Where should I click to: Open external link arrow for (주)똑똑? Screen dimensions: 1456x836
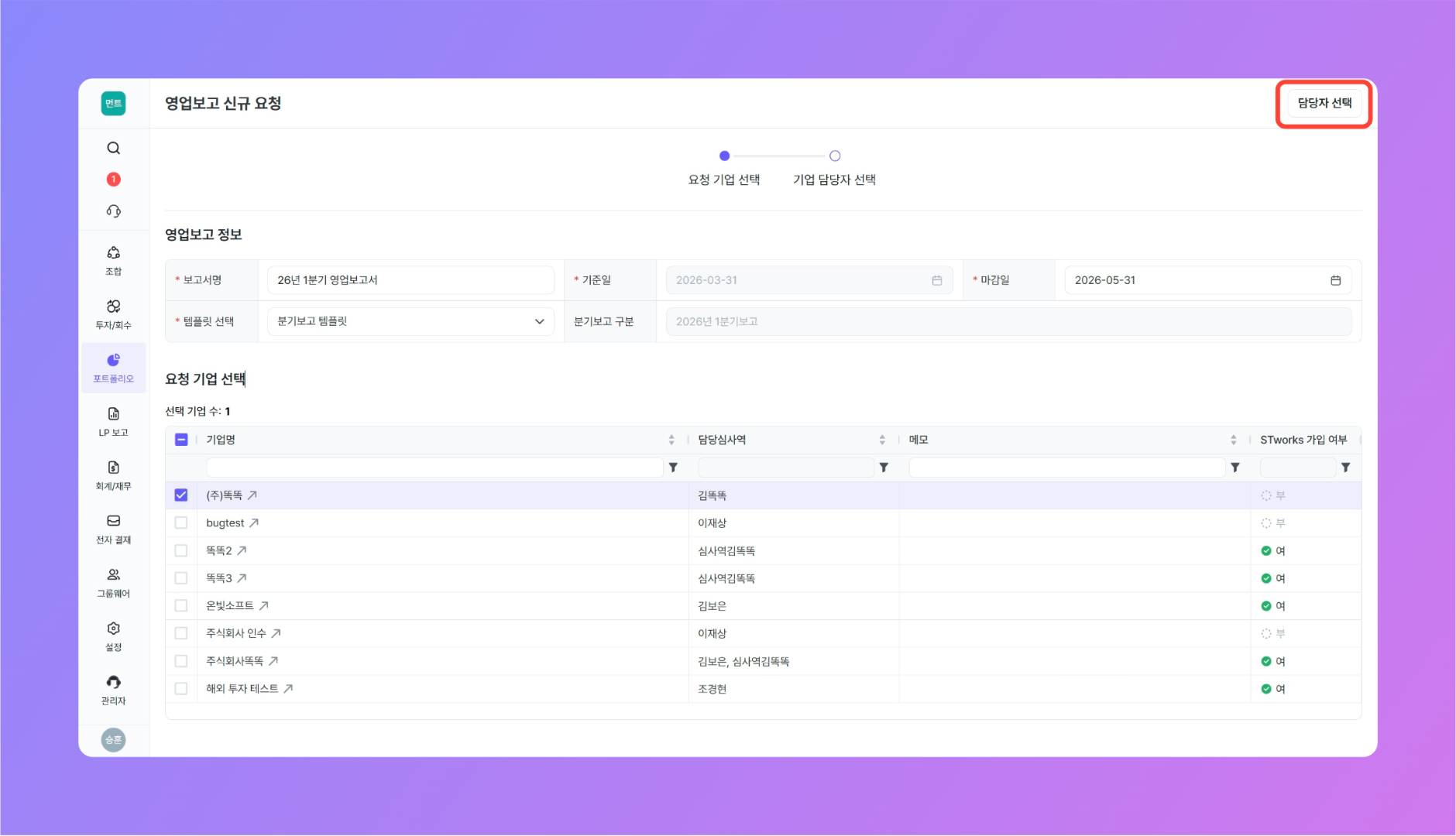coord(252,495)
